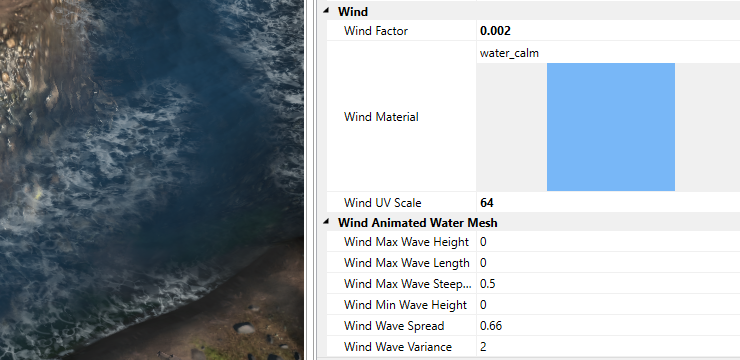Edit the Wind UV Scale value 64
The image size is (740, 360).
tap(608, 203)
